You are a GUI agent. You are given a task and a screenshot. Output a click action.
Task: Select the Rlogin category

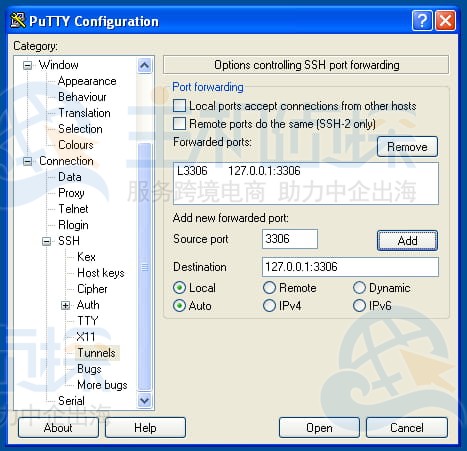coord(73,225)
